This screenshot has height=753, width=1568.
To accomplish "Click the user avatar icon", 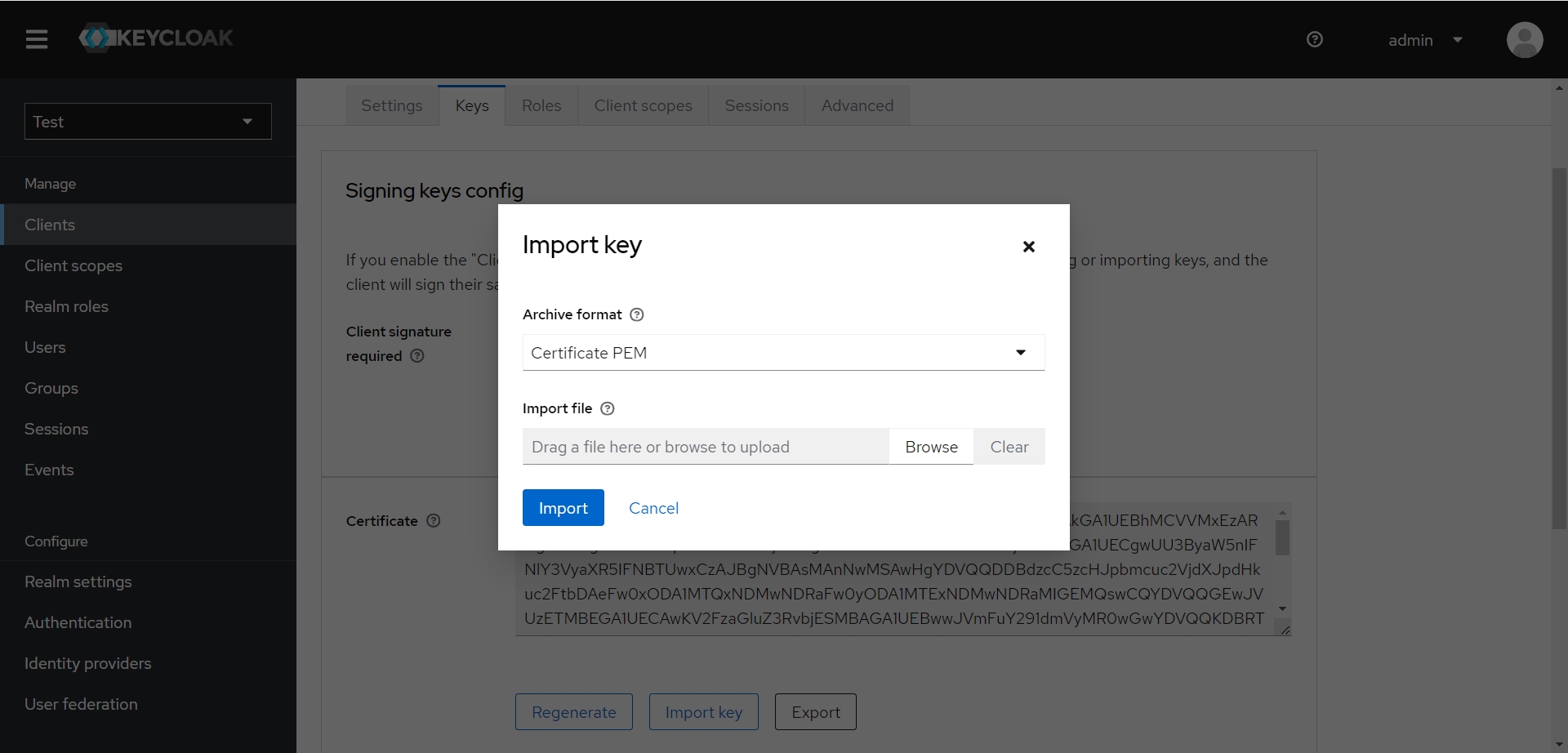I will (1524, 39).
